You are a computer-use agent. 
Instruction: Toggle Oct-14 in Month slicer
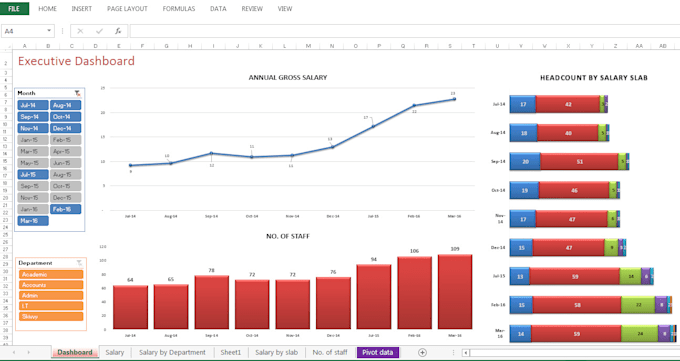coord(65,117)
